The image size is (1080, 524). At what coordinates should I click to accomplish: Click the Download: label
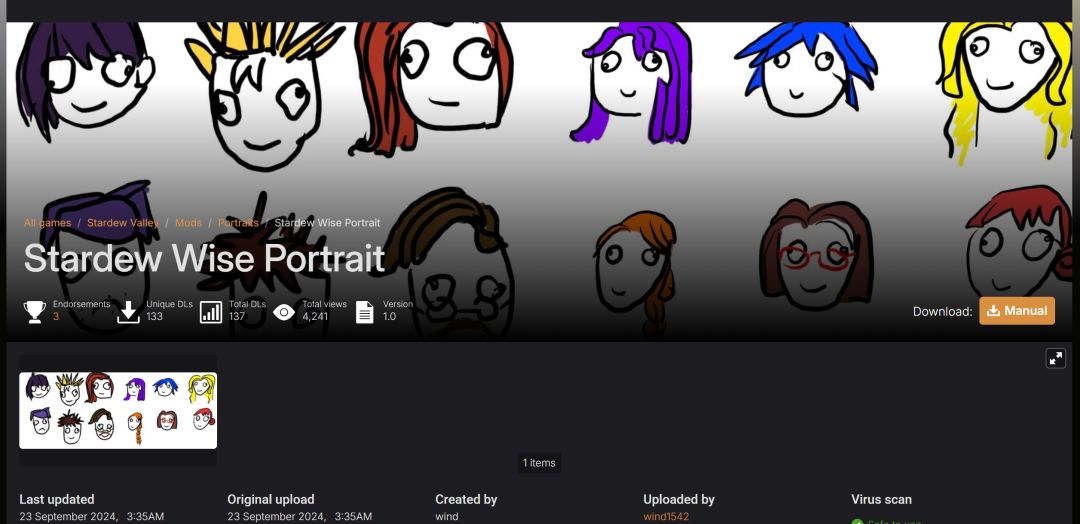coord(942,311)
